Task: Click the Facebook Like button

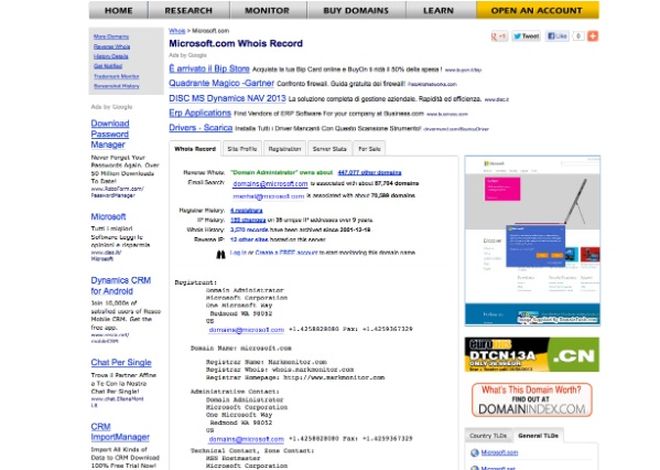Action: coord(557,36)
